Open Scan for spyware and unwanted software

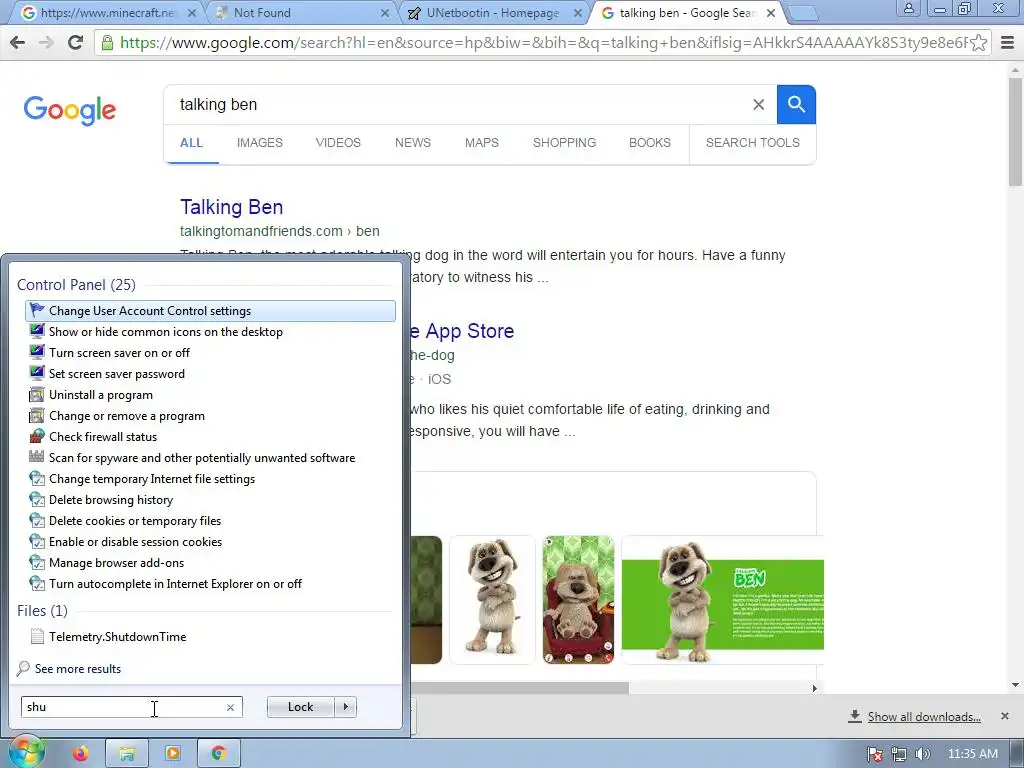[x=210, y=458]
